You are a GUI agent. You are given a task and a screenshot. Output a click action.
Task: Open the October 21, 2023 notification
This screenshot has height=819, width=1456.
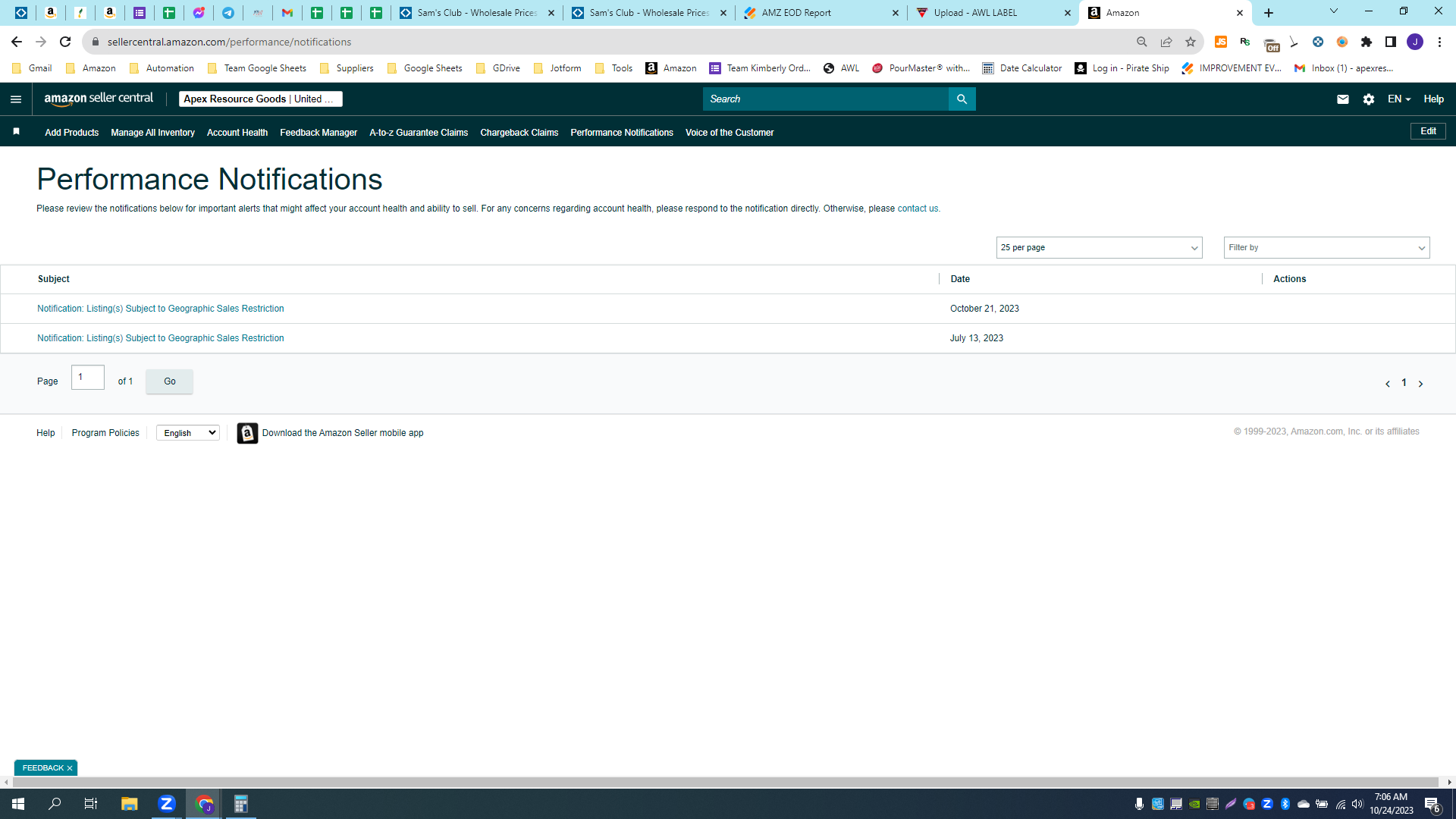(161, 309)
